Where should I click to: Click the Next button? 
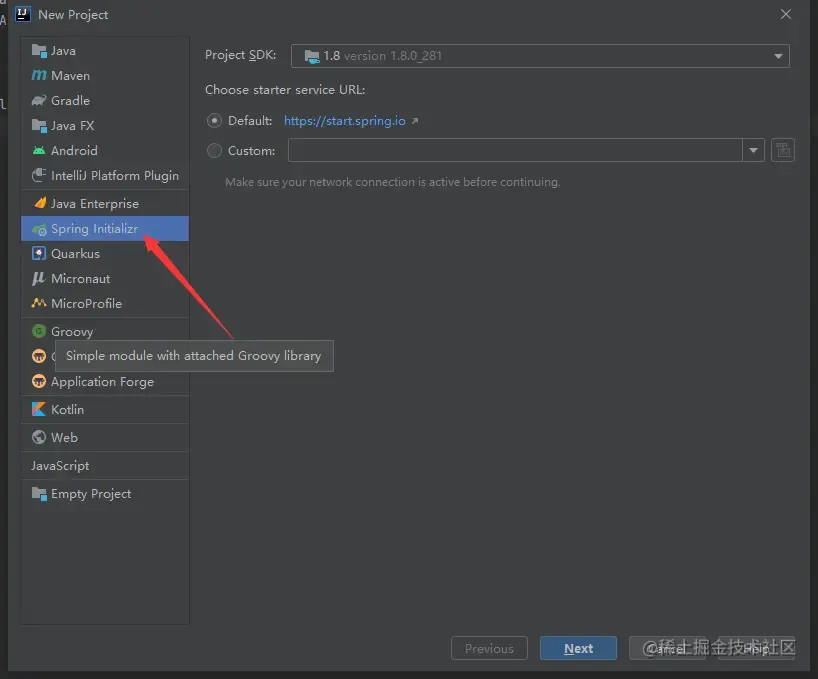[x=578, y=648]
